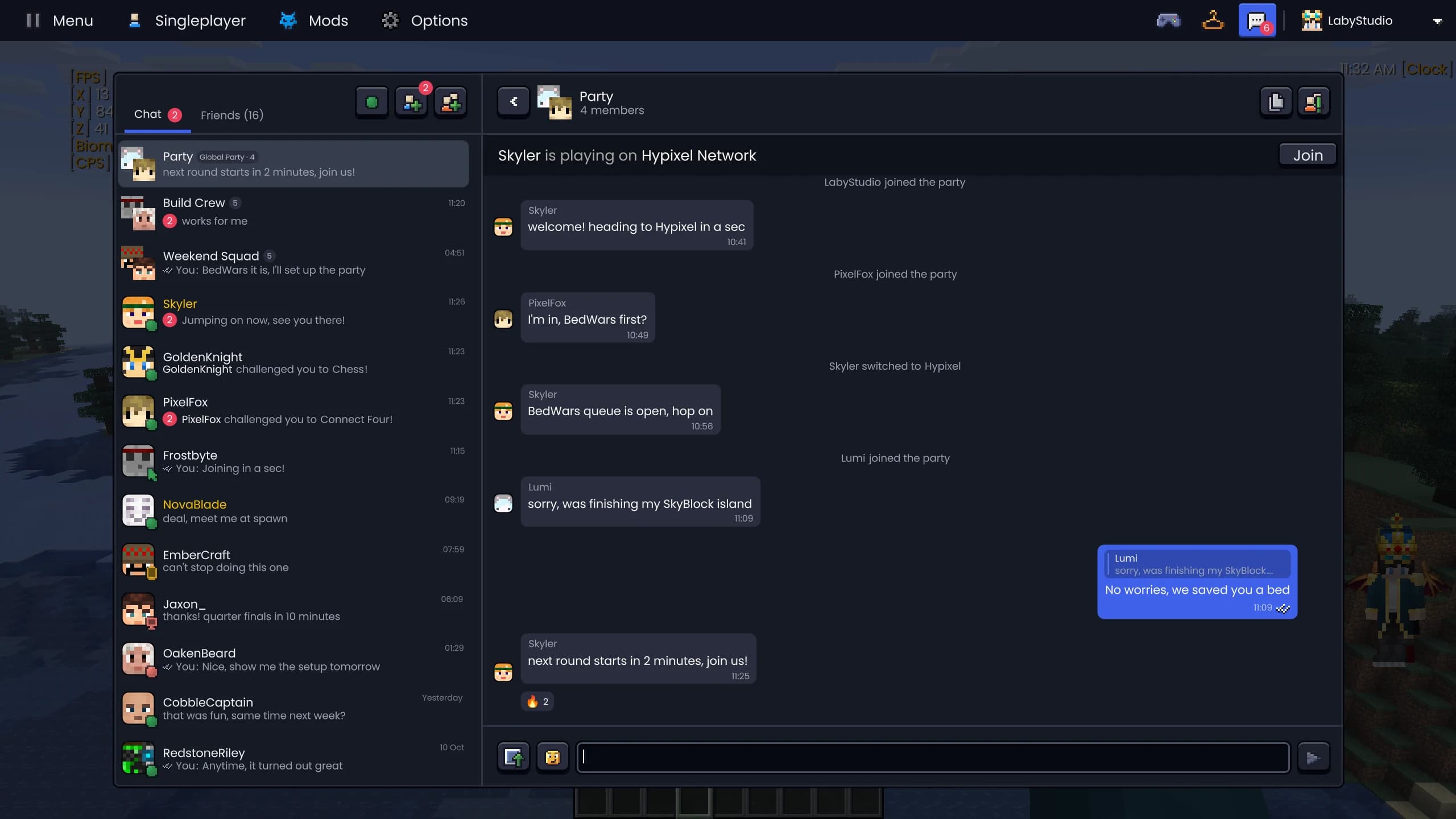Click Lumi's avatar beside SkyBlock message

503,503
